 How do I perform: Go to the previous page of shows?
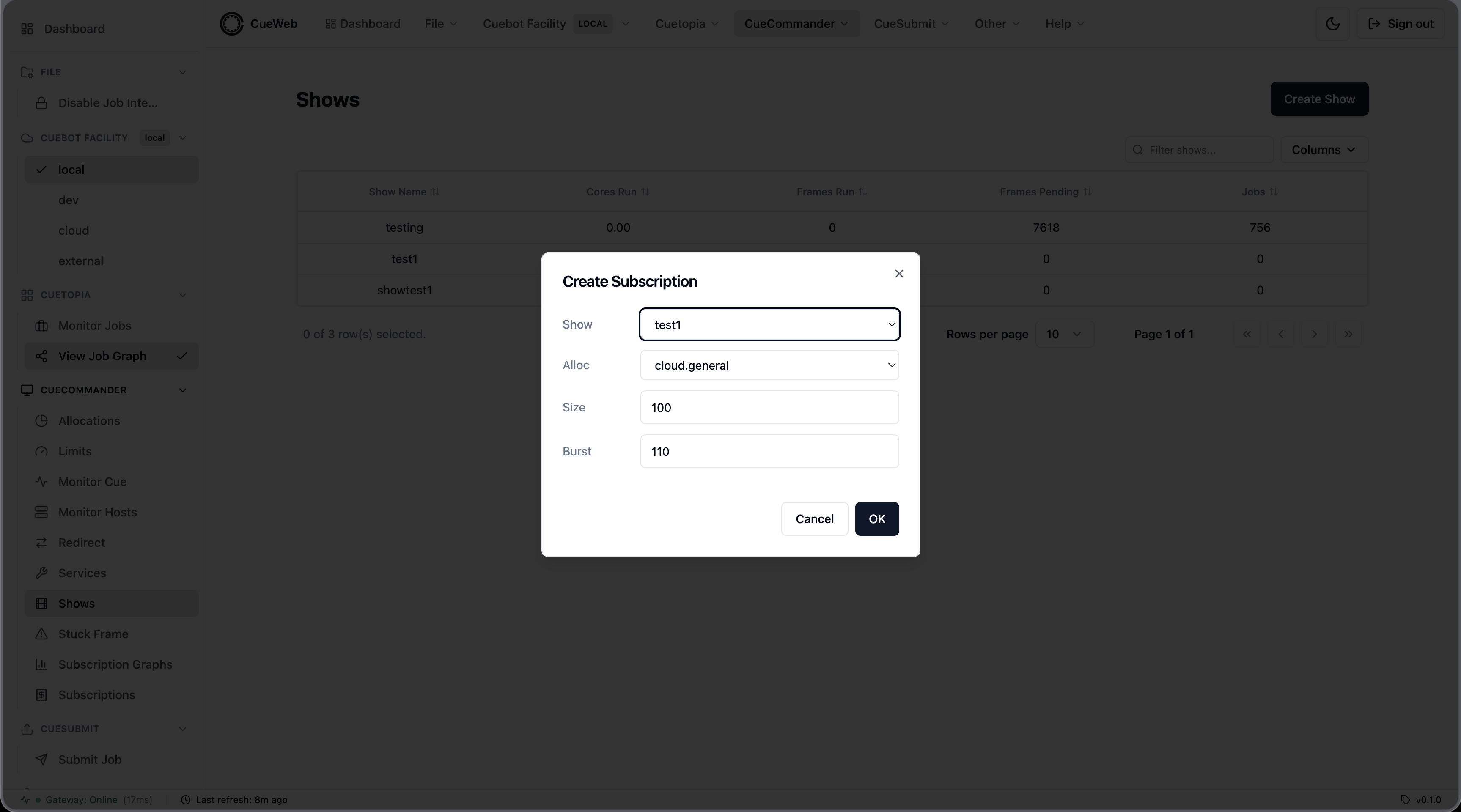point(1281,335)
